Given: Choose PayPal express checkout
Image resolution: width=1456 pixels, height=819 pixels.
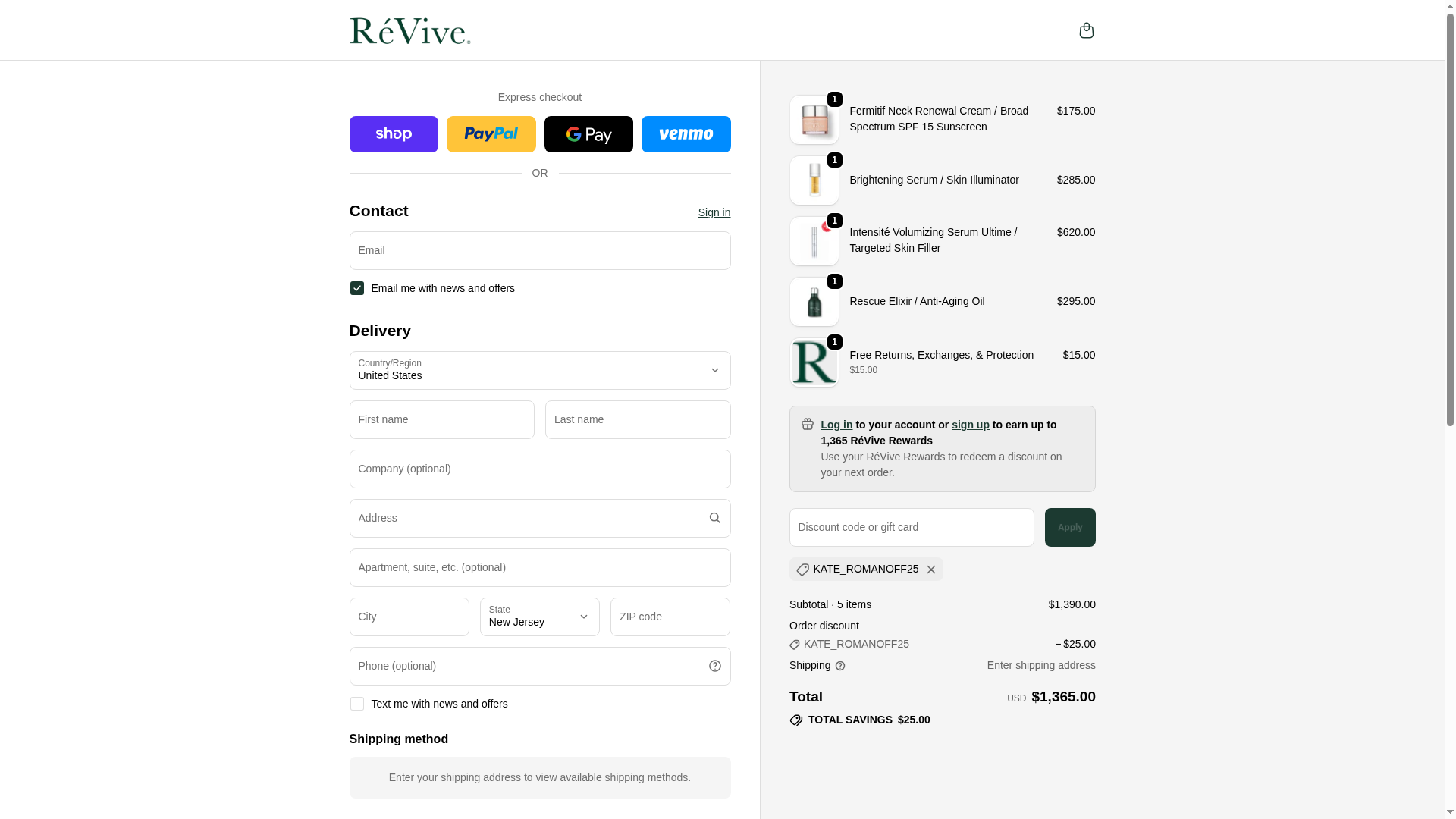Looking at the screenshot, I should click(491, 134).
